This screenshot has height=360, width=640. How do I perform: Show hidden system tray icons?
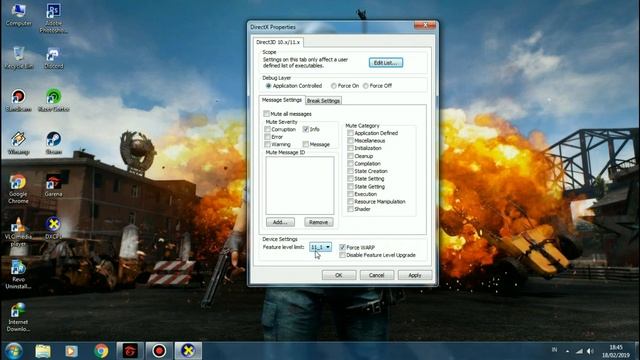tap(567, 351)
